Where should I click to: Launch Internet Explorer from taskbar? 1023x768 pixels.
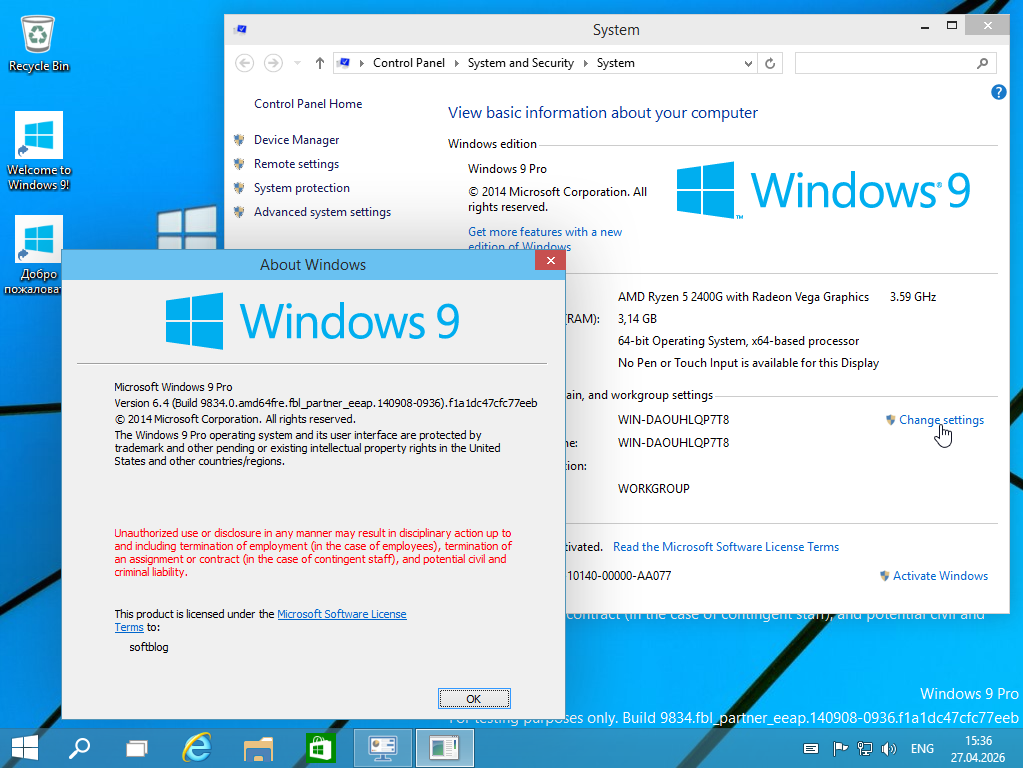coord(196,748)
